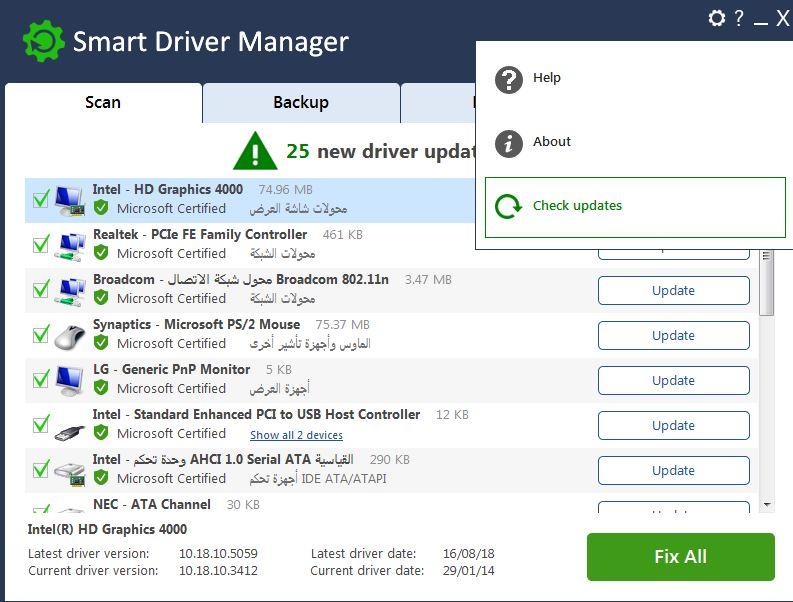The height and width of the screenshot is (602, 793).
Task: Click latest driver date 16/08/18
Action: (x=469, y=553)
